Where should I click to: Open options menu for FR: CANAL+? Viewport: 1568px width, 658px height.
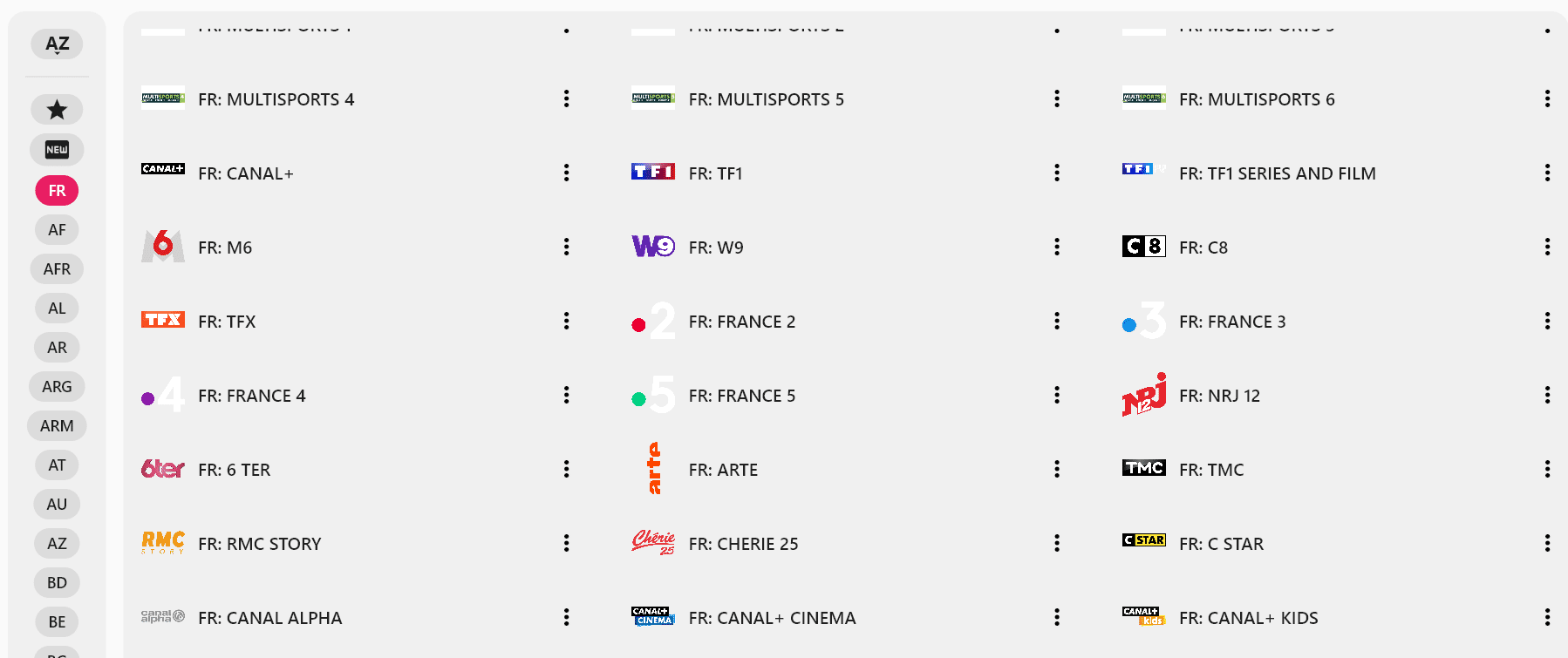pyautogui.click(x=566, y=173)
